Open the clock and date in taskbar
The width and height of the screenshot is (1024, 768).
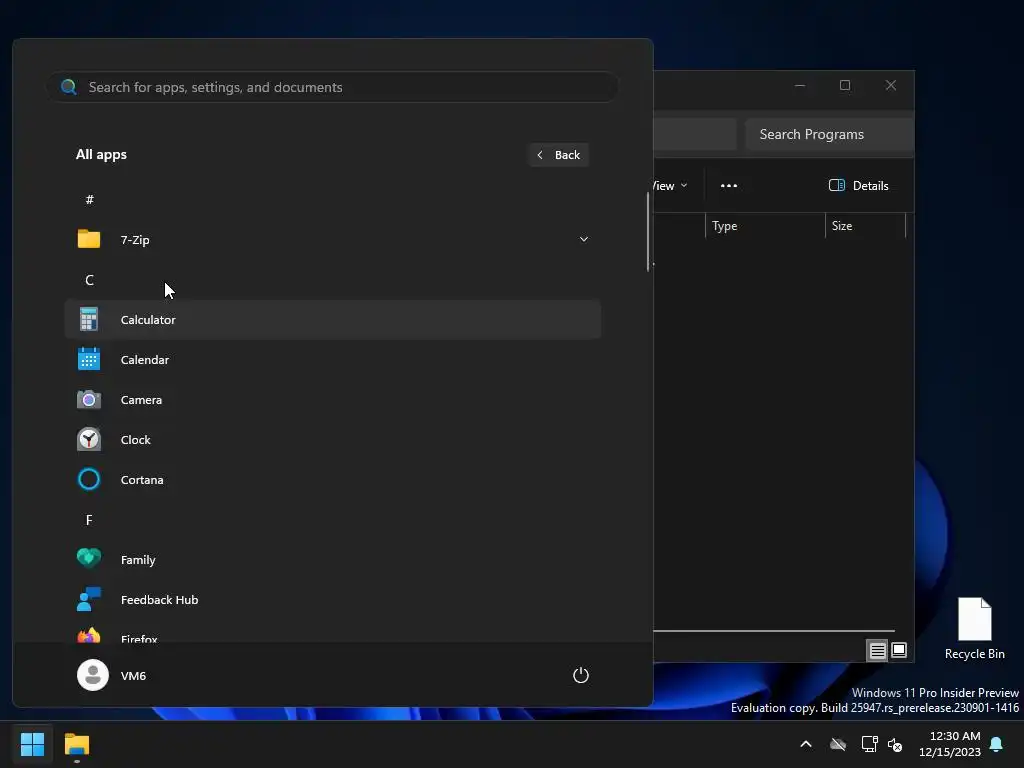950,744
